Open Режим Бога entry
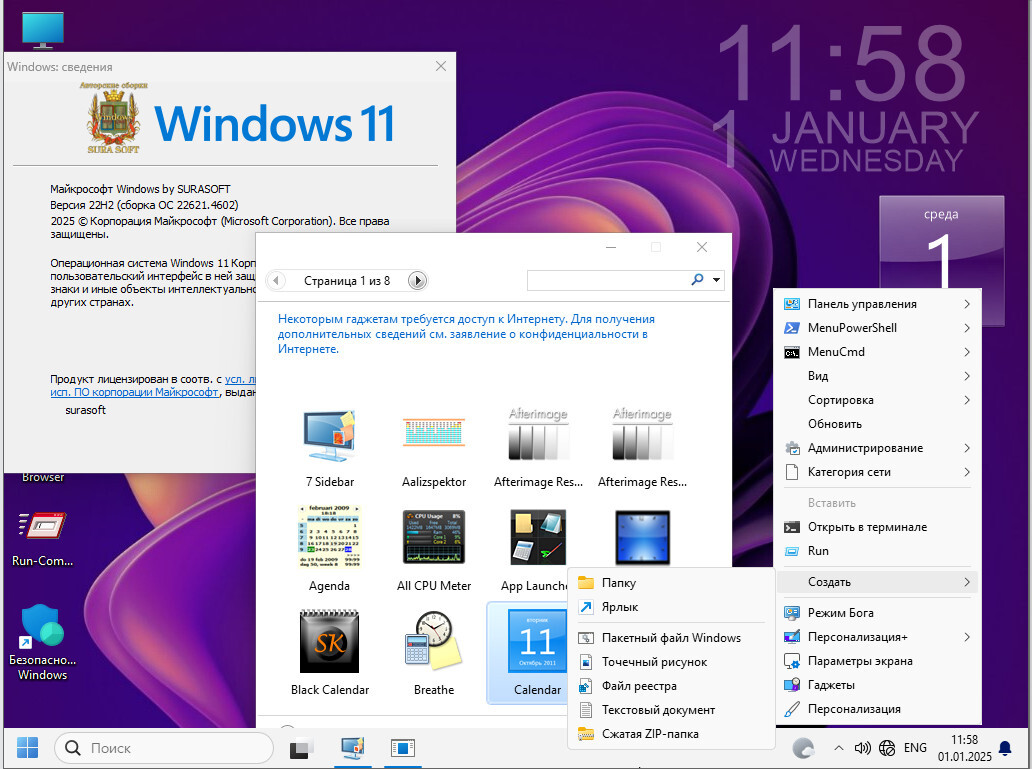Screen dimensions: 1032x769 pos(877,613)
